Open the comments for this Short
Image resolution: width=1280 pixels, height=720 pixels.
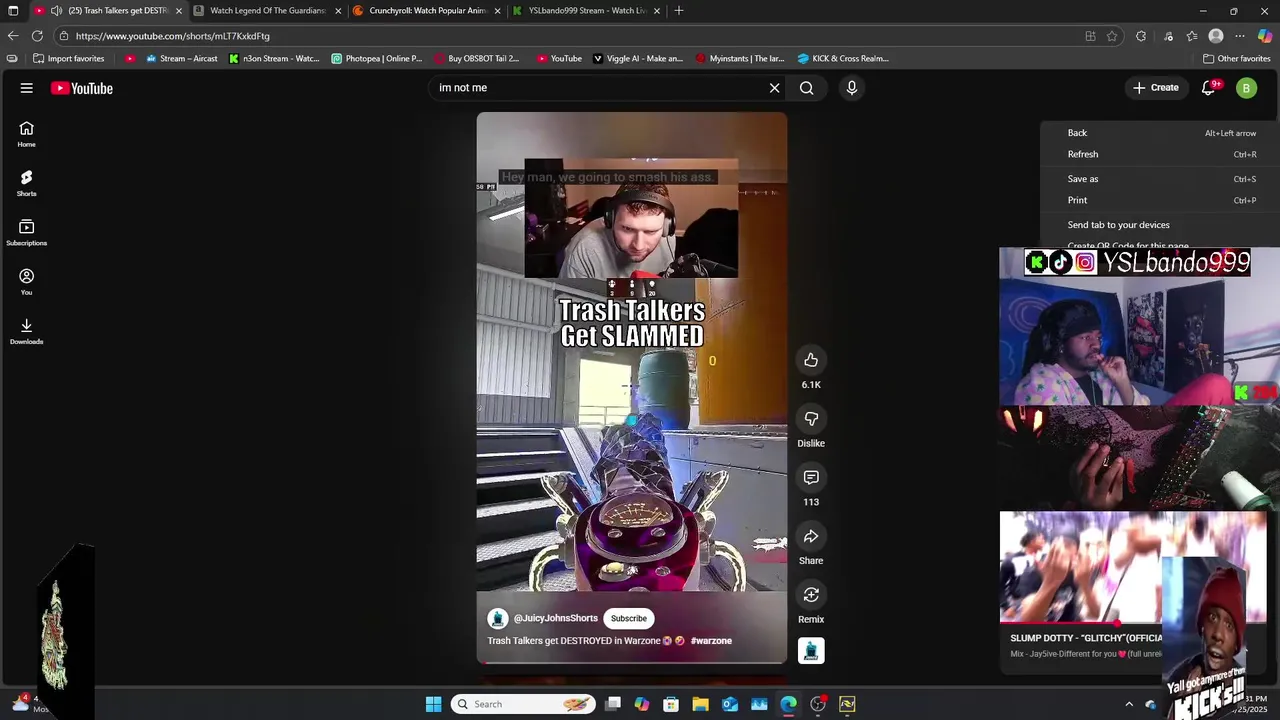[811, 478]
